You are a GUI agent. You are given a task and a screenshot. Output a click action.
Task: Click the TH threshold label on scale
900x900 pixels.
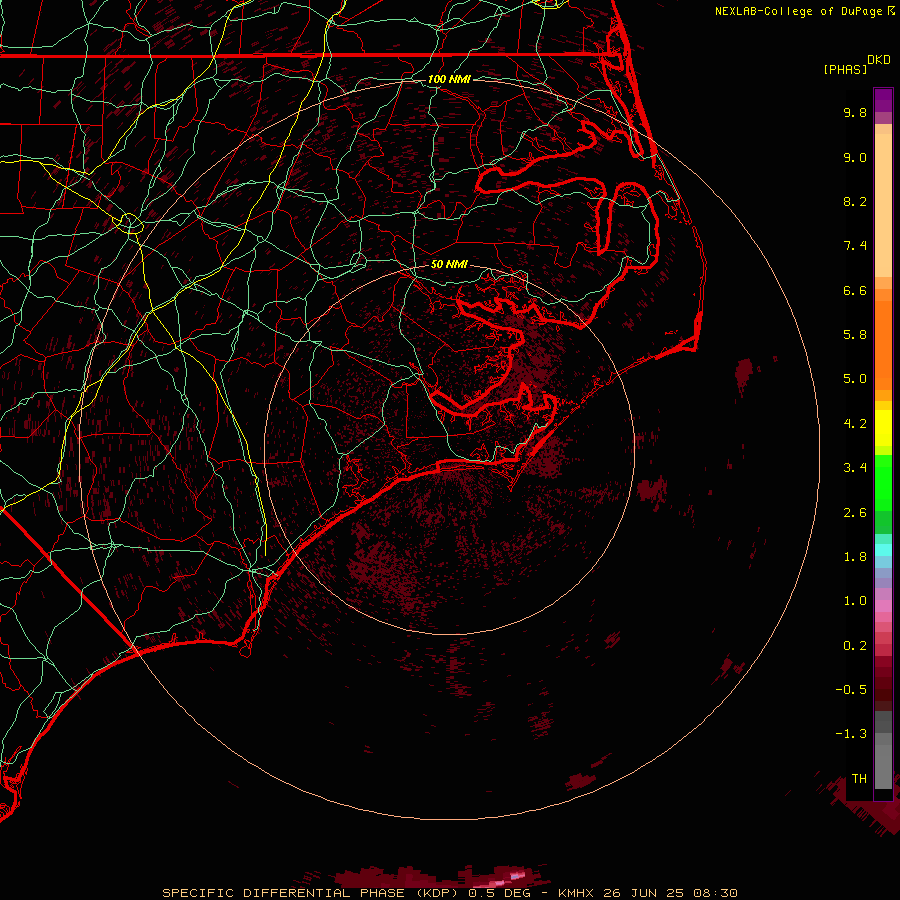tap(859, 779)
